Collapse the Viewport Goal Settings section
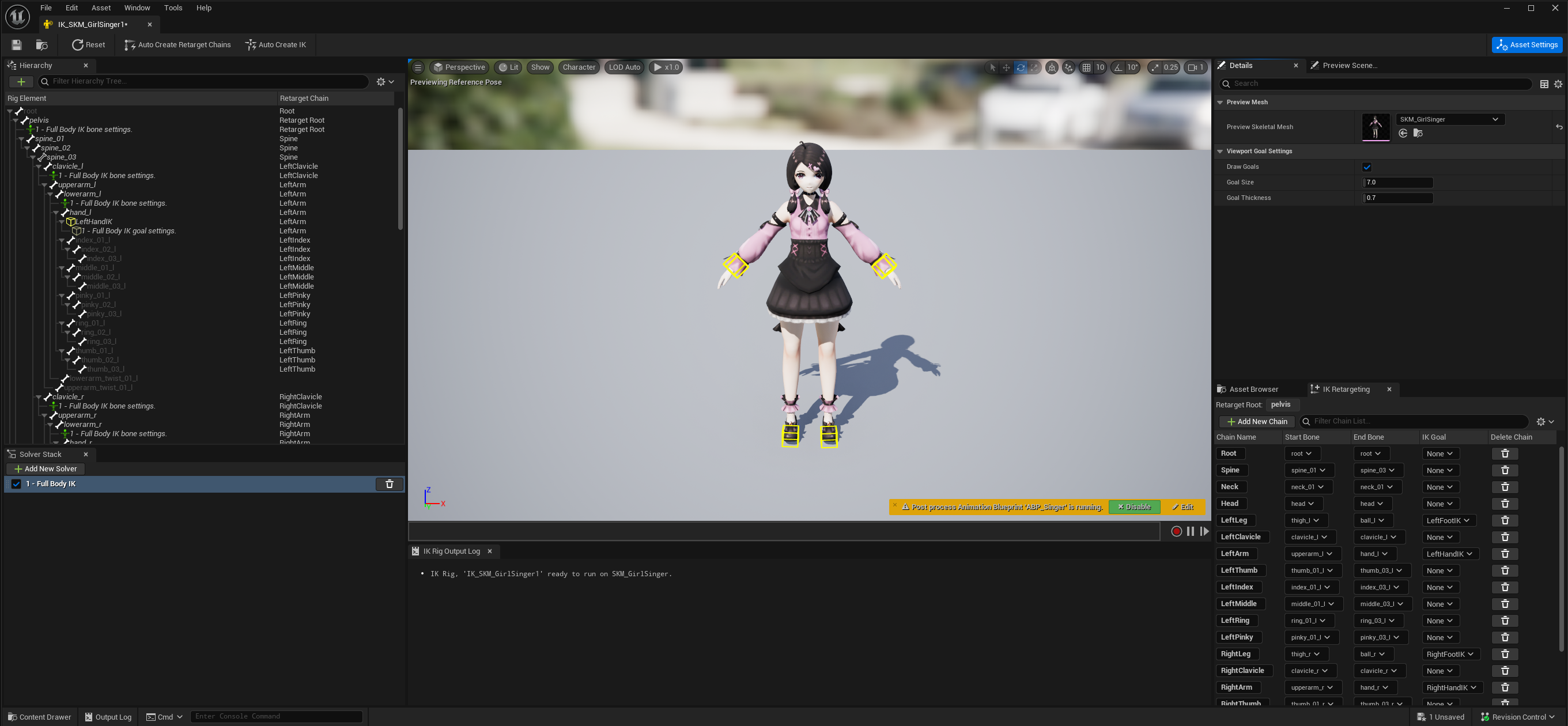 (1220, 151)
